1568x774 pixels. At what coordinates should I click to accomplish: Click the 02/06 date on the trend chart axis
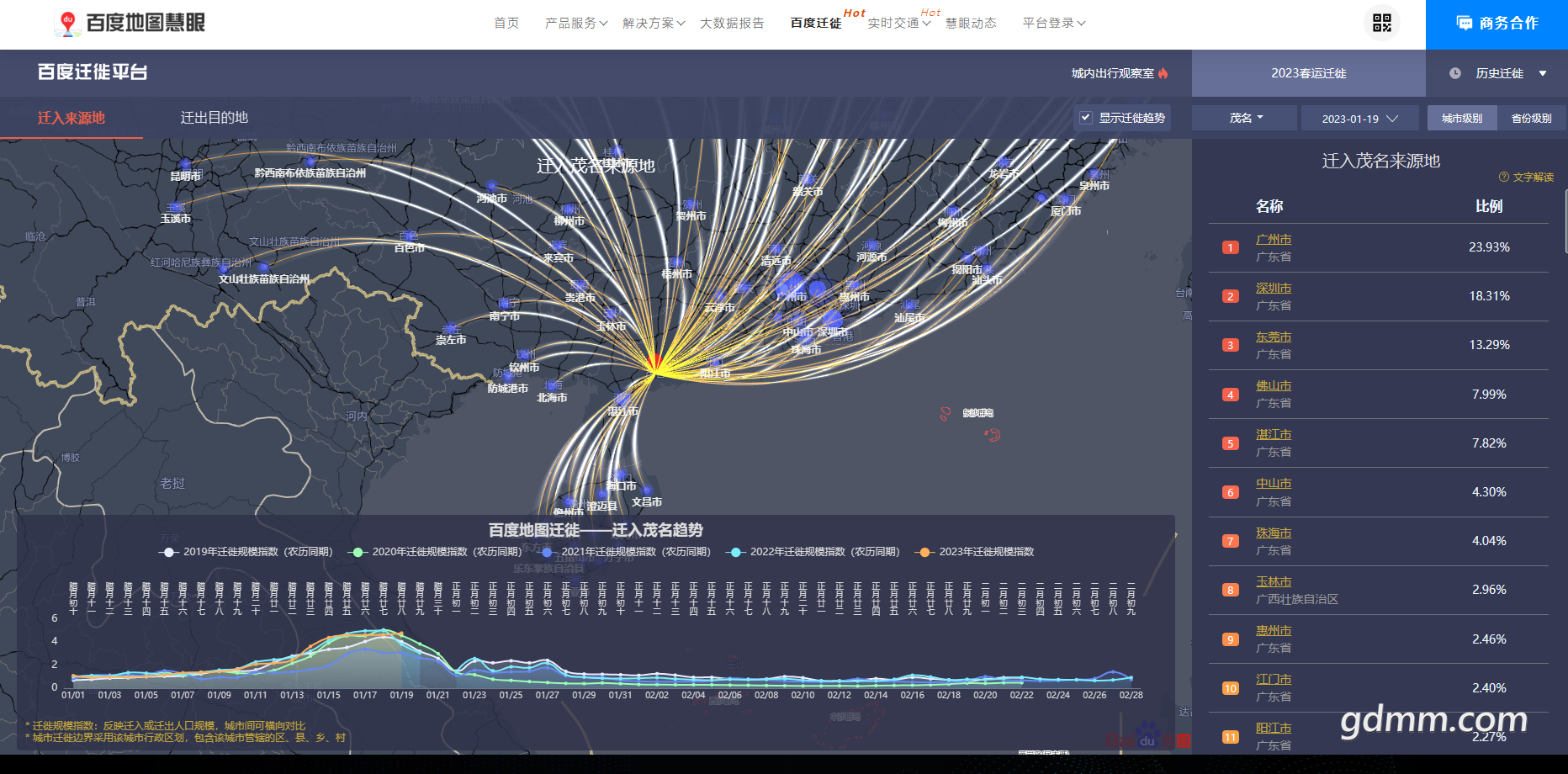[730, 695]
